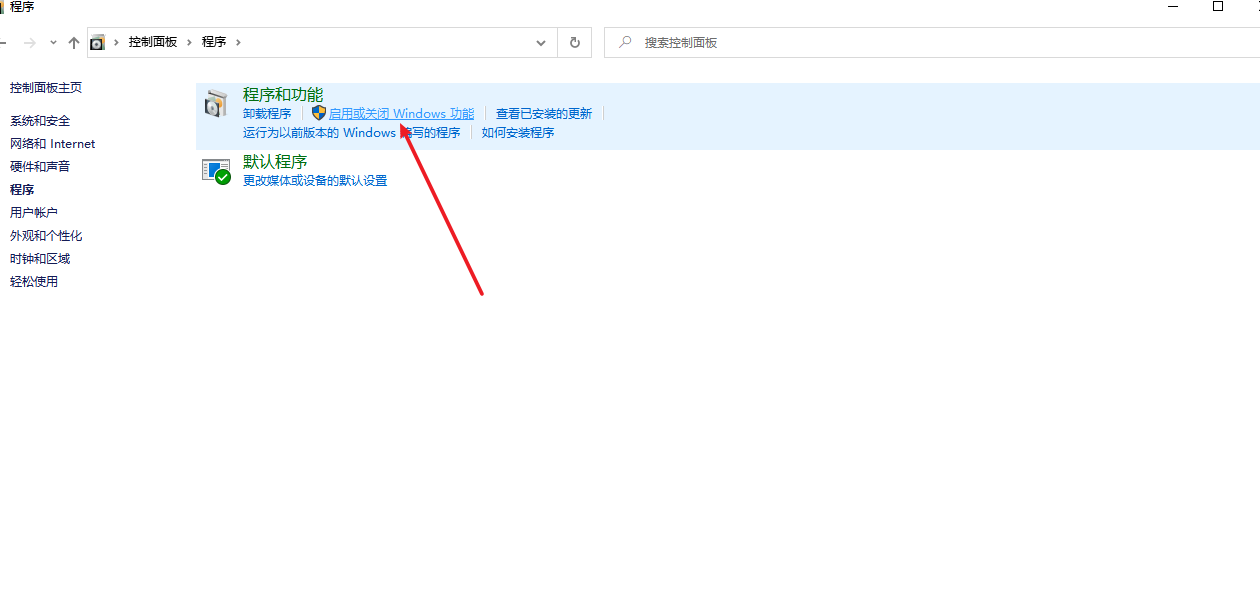Open 启用或关闭 Windows 功能
Image resolution: width=1260 pixels, height=615 pixels.
pos(402,114)
